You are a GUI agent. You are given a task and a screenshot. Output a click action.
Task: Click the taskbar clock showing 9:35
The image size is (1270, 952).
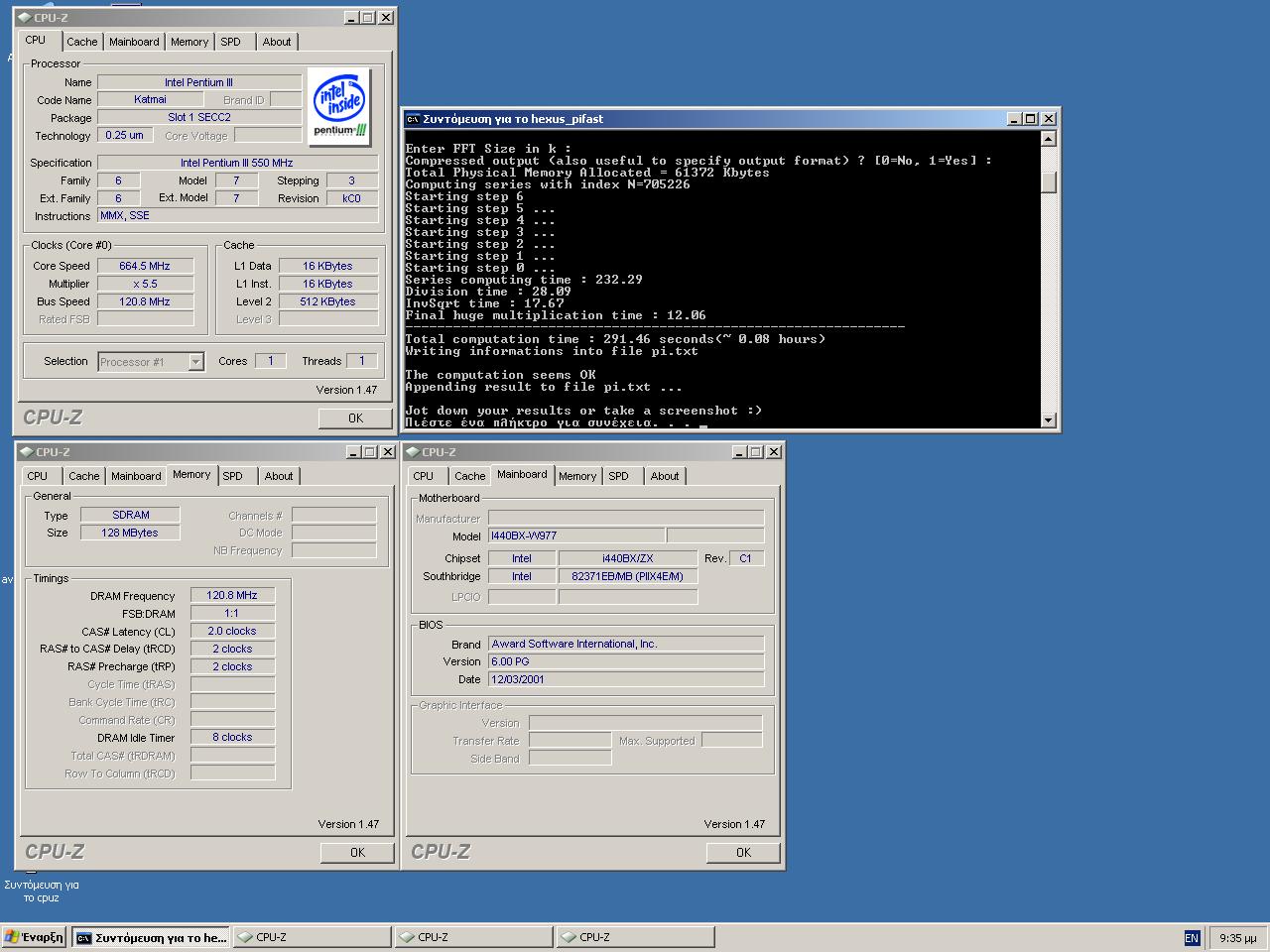pyautogui.click(x=1237, y=937)
